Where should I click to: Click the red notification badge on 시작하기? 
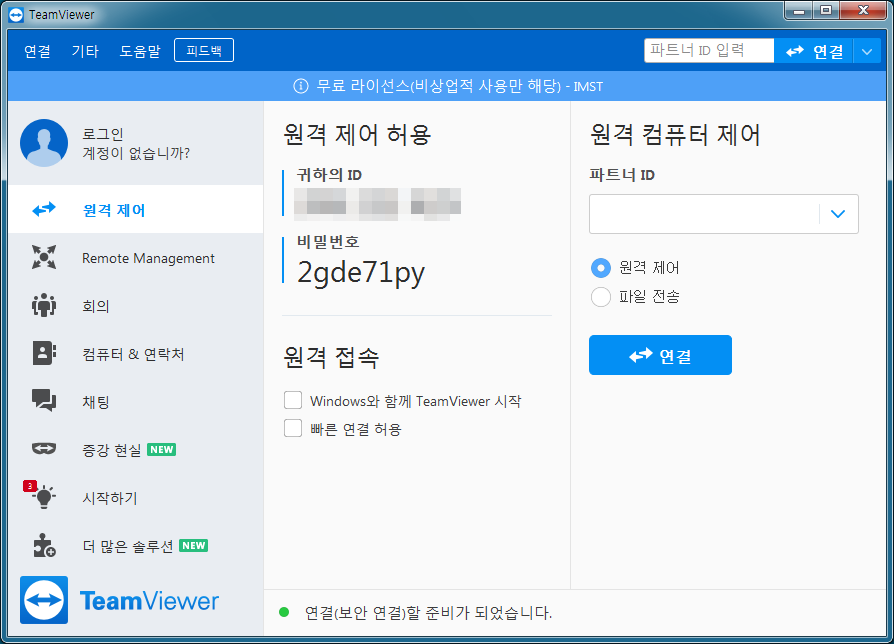click(30, 486)
